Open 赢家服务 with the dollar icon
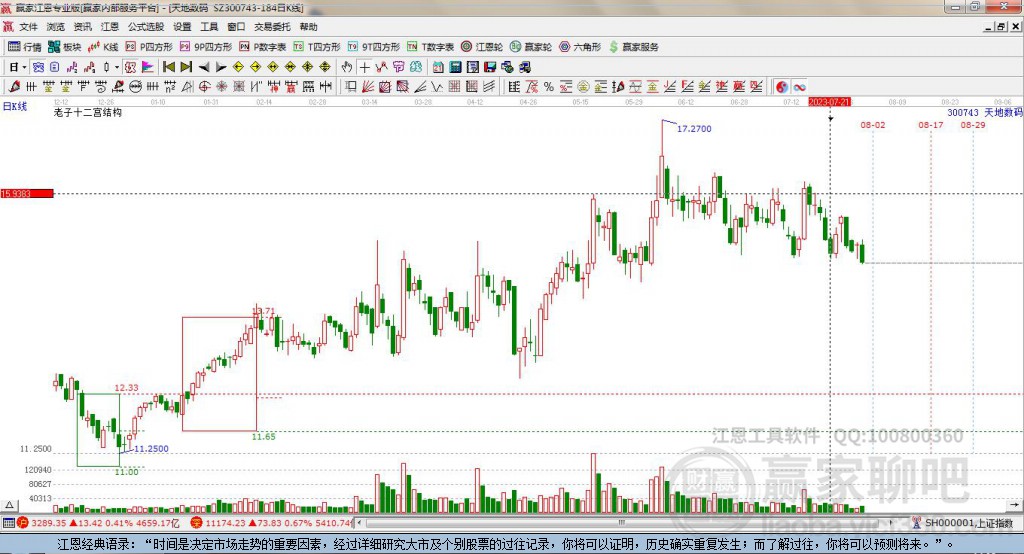The height and width of the screenshot is (554, 1024). coord(633,47)
